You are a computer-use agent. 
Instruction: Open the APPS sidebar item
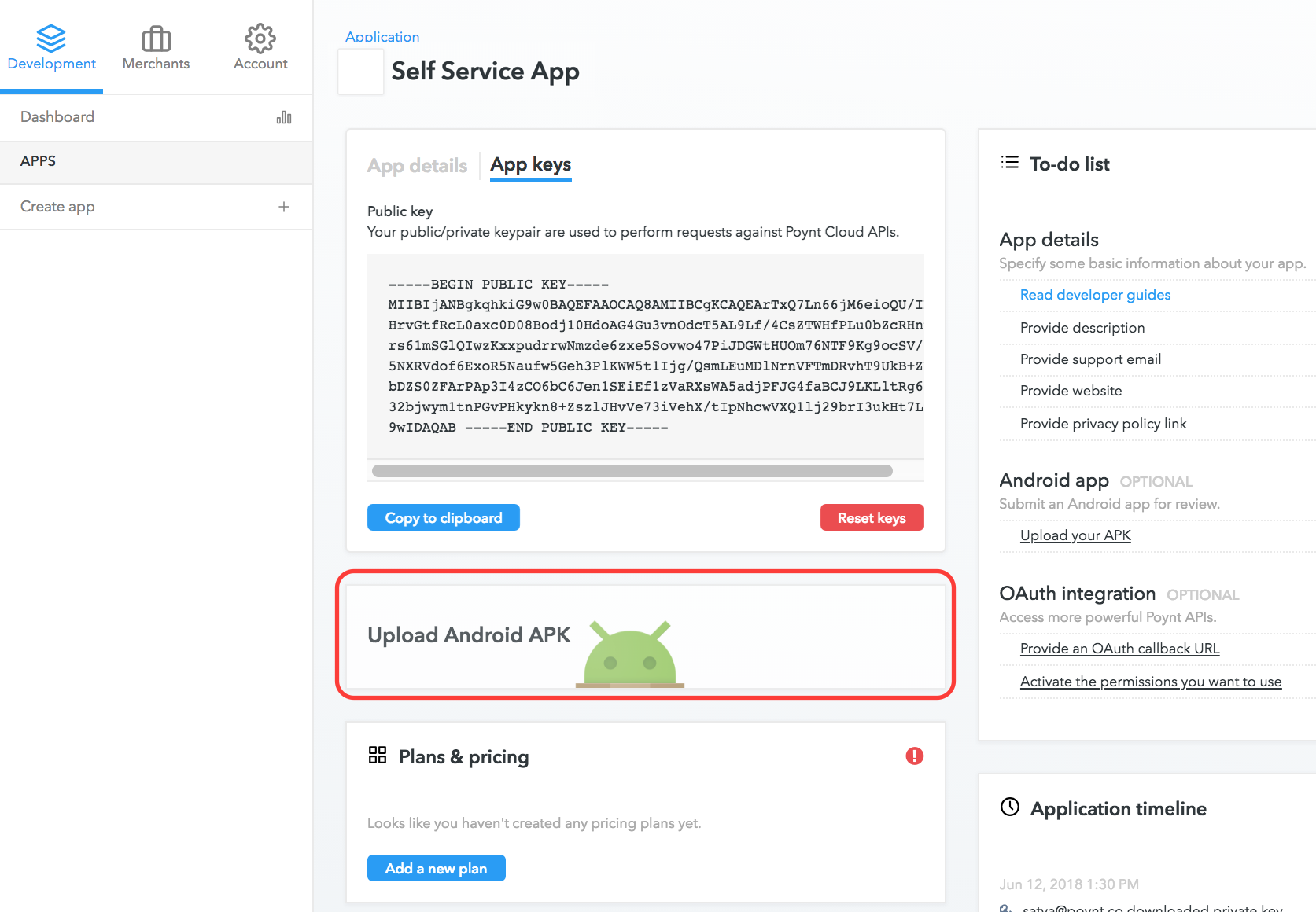click(157, 161)
